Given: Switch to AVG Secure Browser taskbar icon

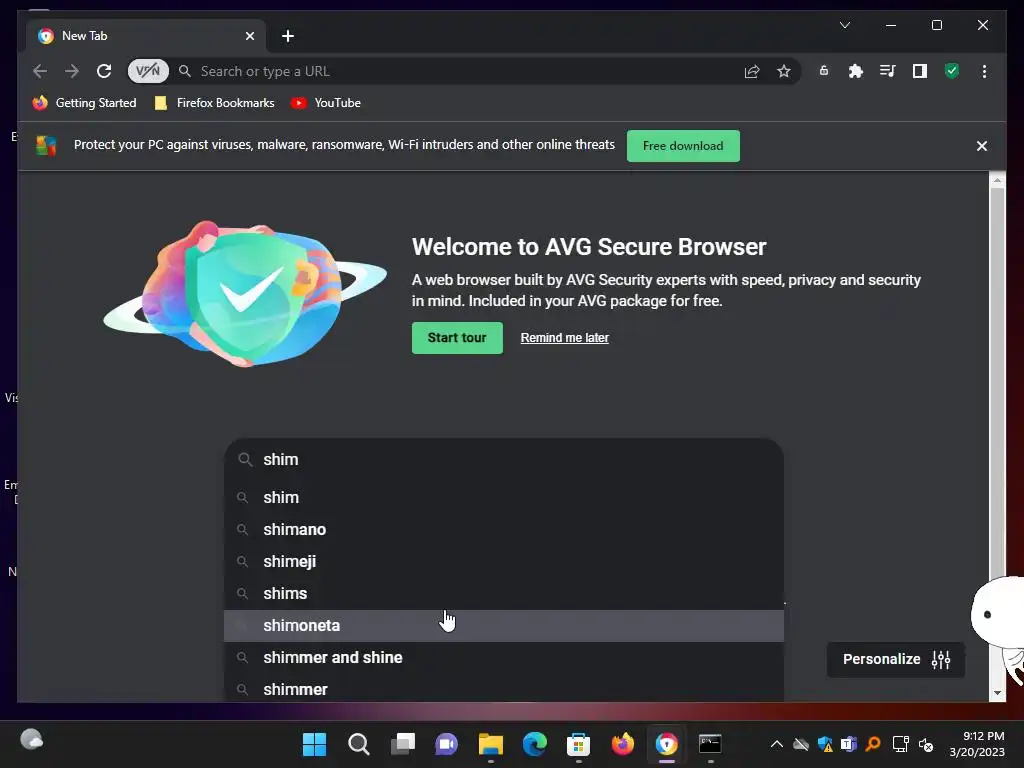Looking at the screenshot, I should 667,744.
